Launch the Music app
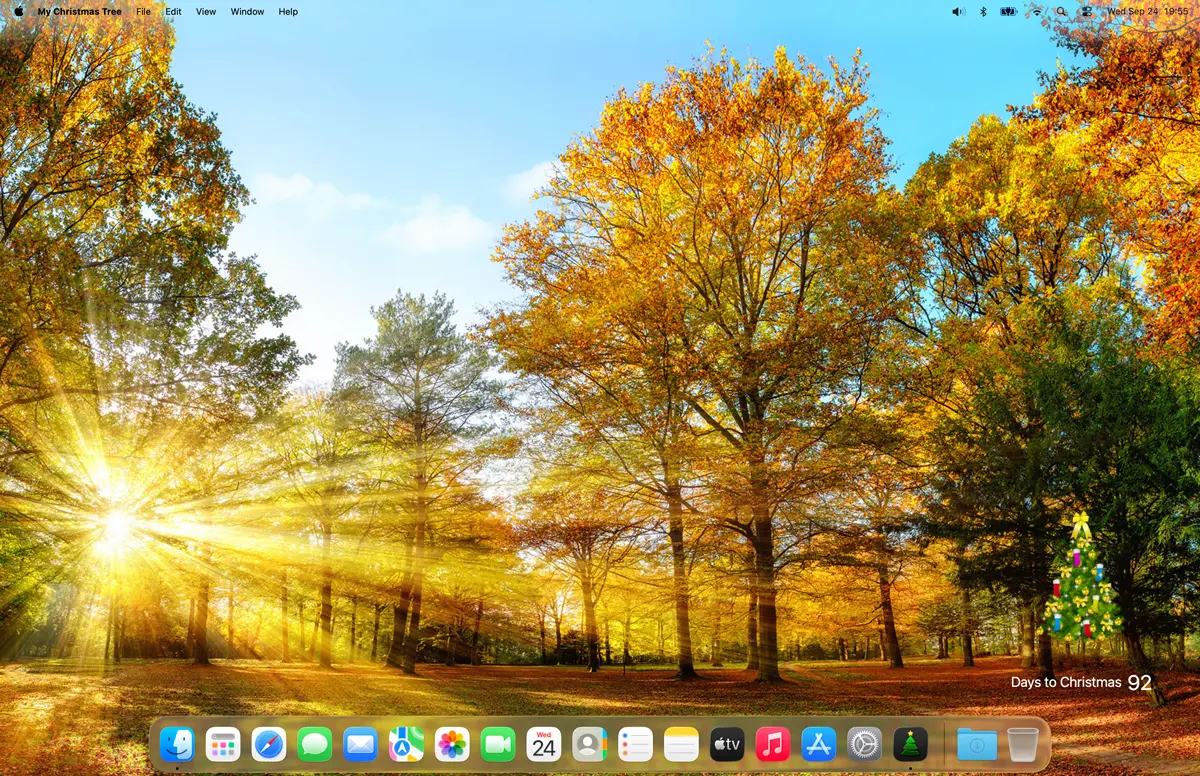 coord(772,744)
